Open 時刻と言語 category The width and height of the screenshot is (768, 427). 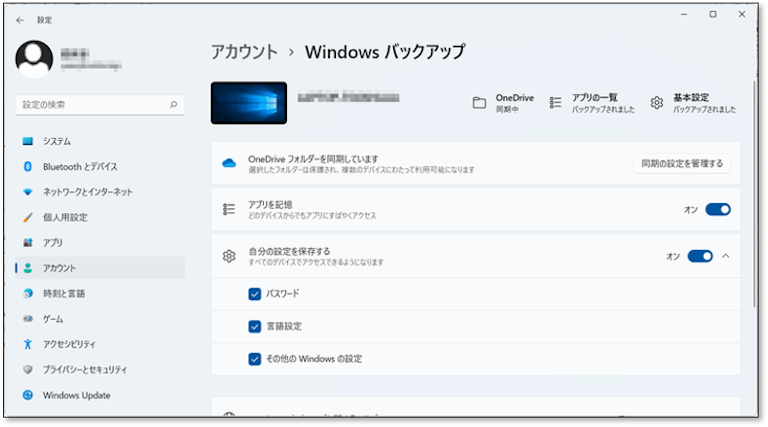click(100, 293)
